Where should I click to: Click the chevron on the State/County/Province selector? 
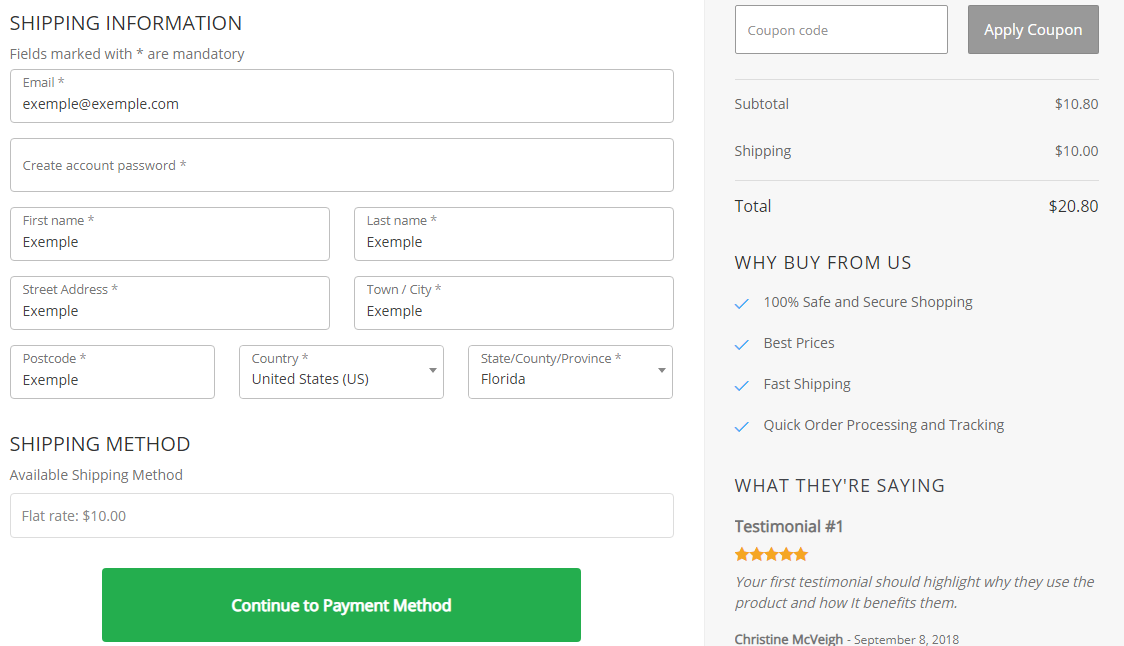tap(661, 372)
